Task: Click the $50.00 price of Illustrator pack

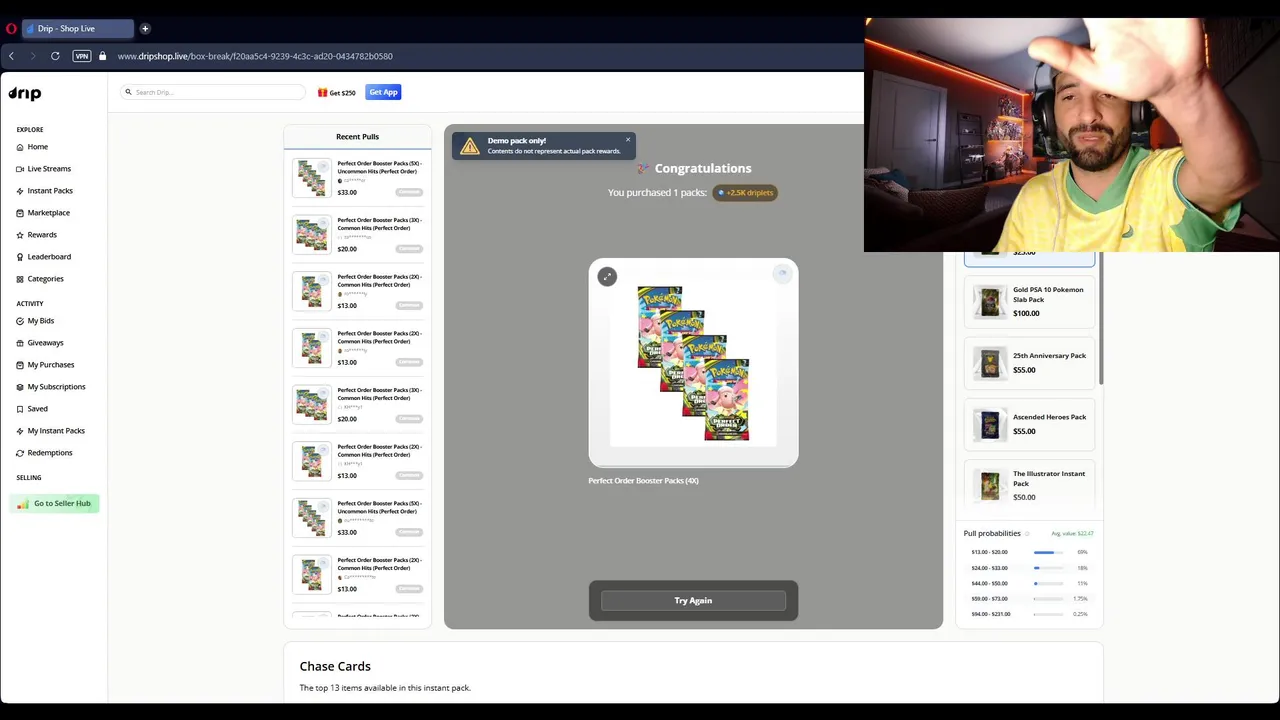Action: pyautogui.click(x=1024, y=497)
